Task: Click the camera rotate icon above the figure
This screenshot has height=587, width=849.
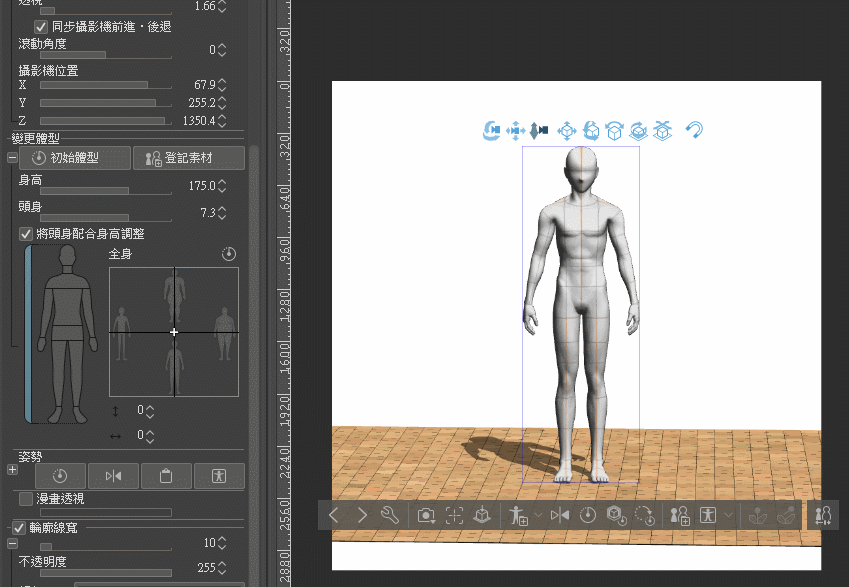Action: [491, 130]
